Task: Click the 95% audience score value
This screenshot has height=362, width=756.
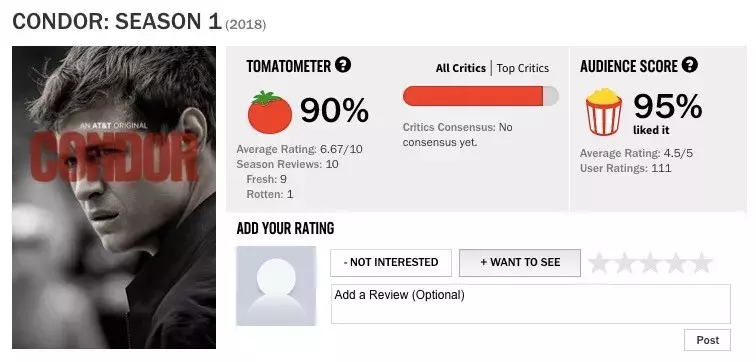Action: point(668,107)
